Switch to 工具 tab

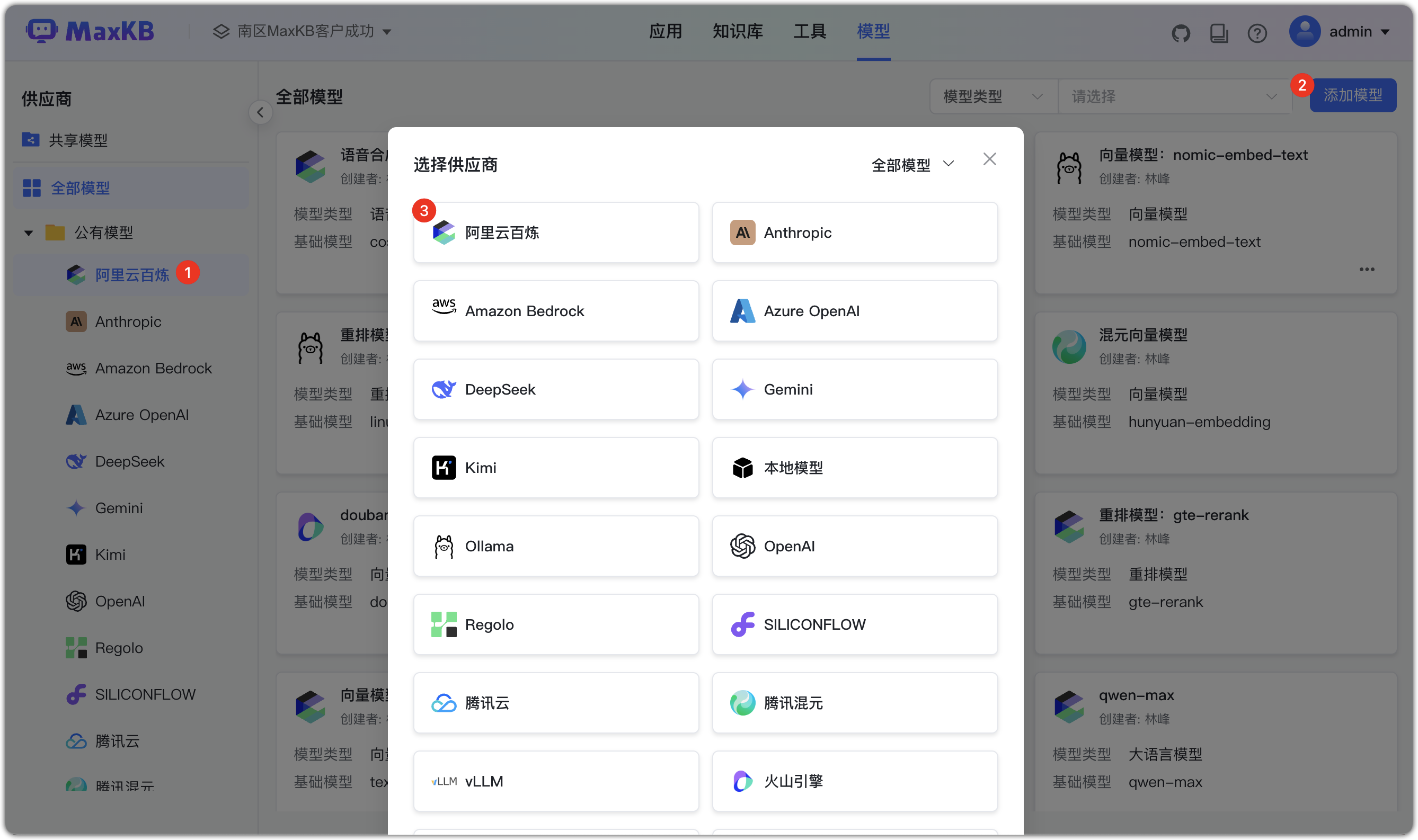tap(809, 31)
